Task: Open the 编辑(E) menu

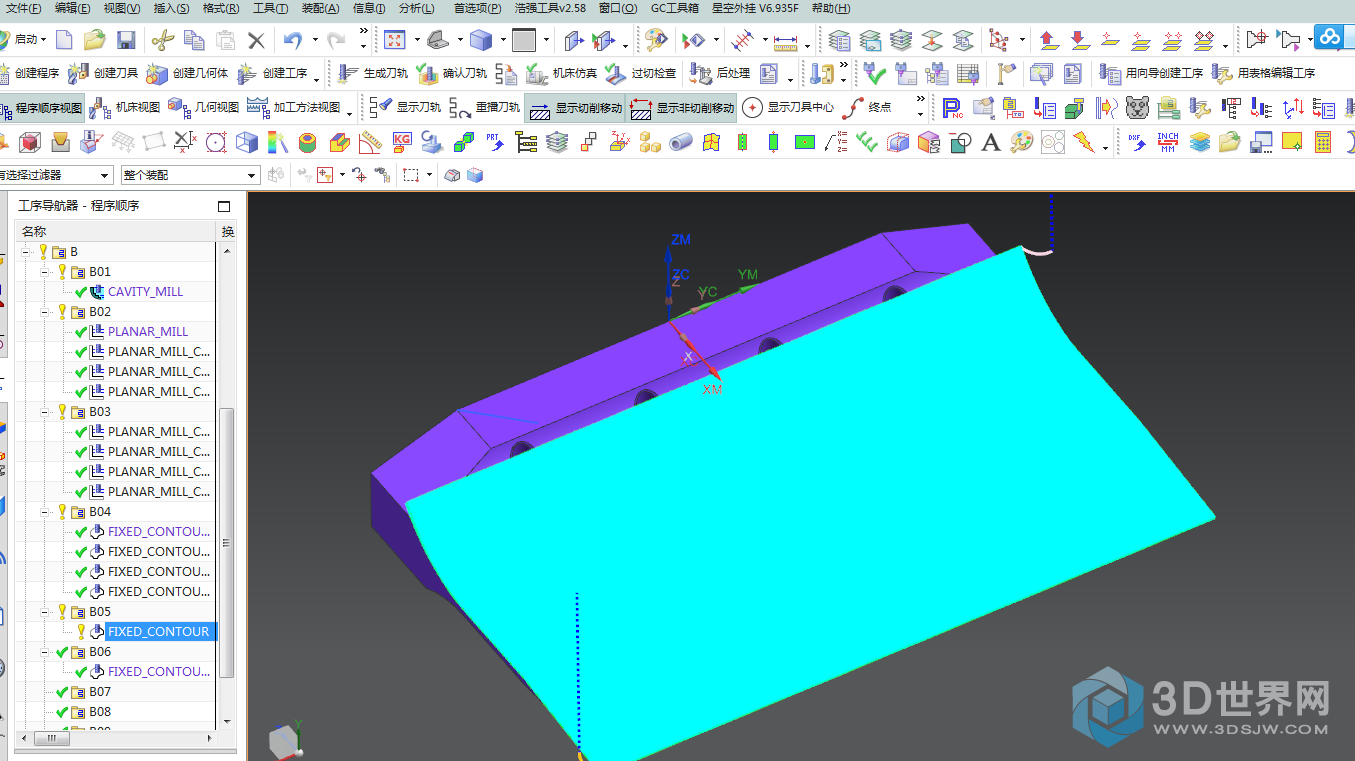Action: (x=72, y=8)
